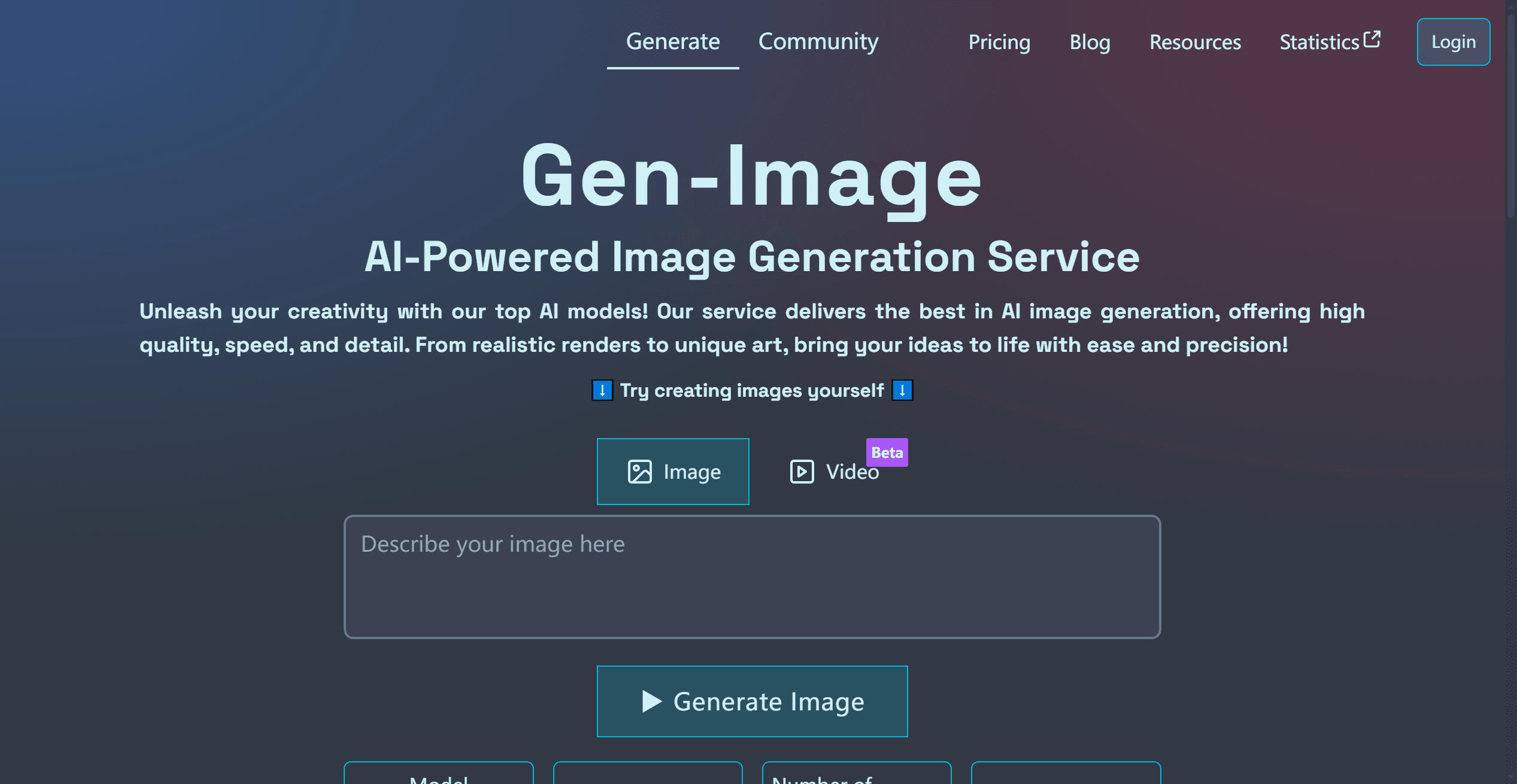1517x784 pixels.
Task: Select the Image generation mode
Action: [672, 471]
